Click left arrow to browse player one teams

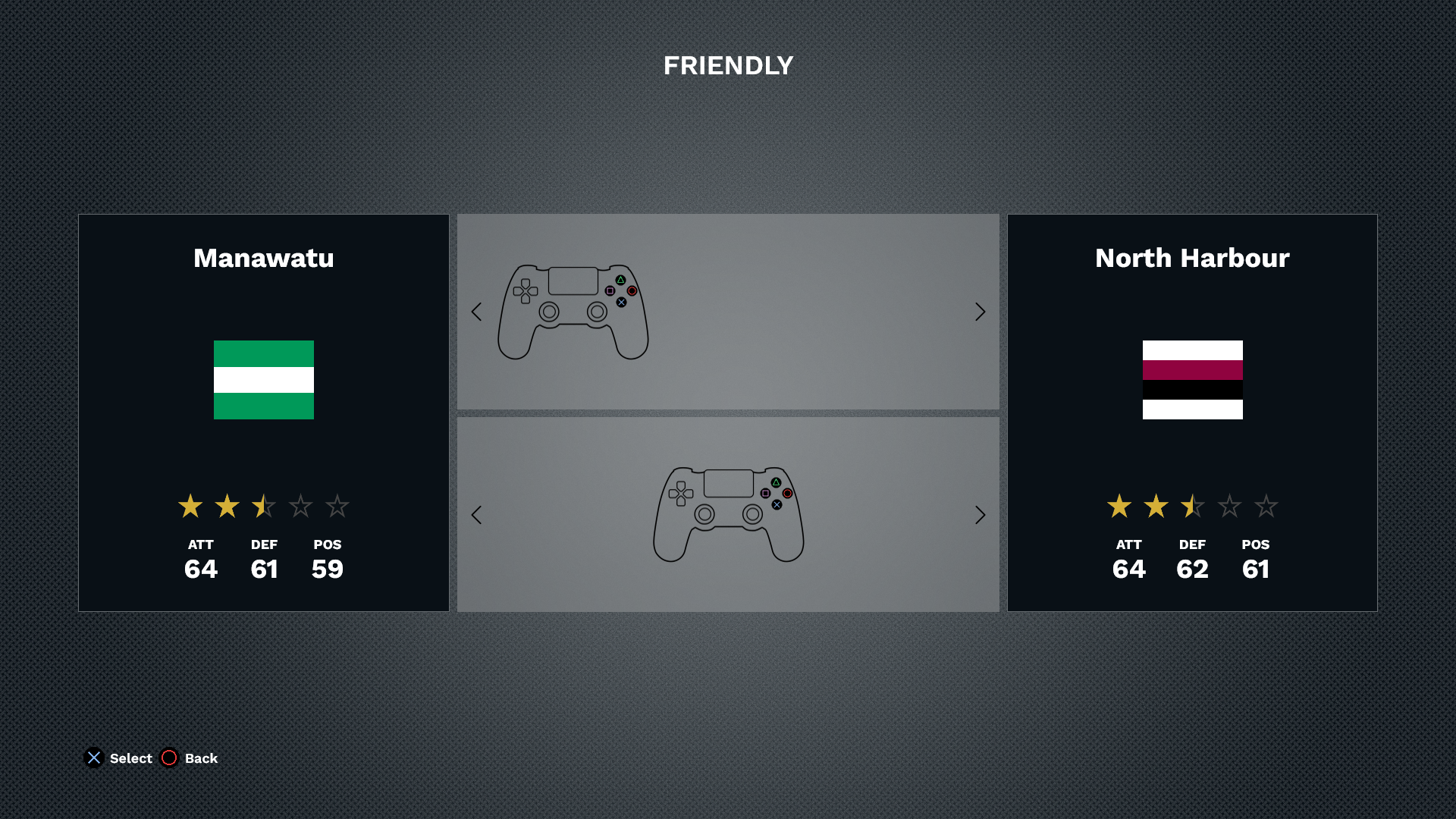477,311
